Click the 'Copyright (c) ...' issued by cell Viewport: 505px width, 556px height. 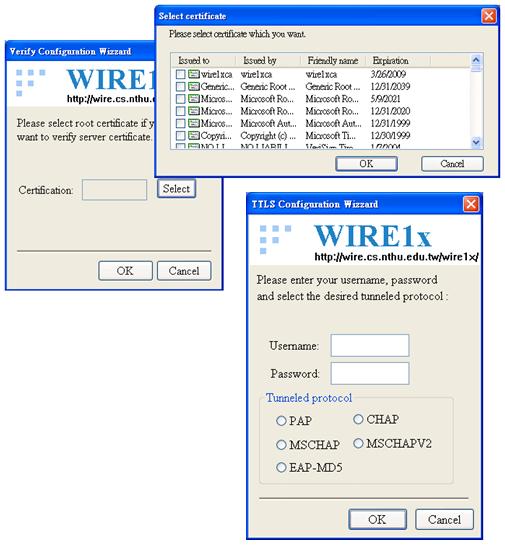pyautogui.click(x=268, y=135)
